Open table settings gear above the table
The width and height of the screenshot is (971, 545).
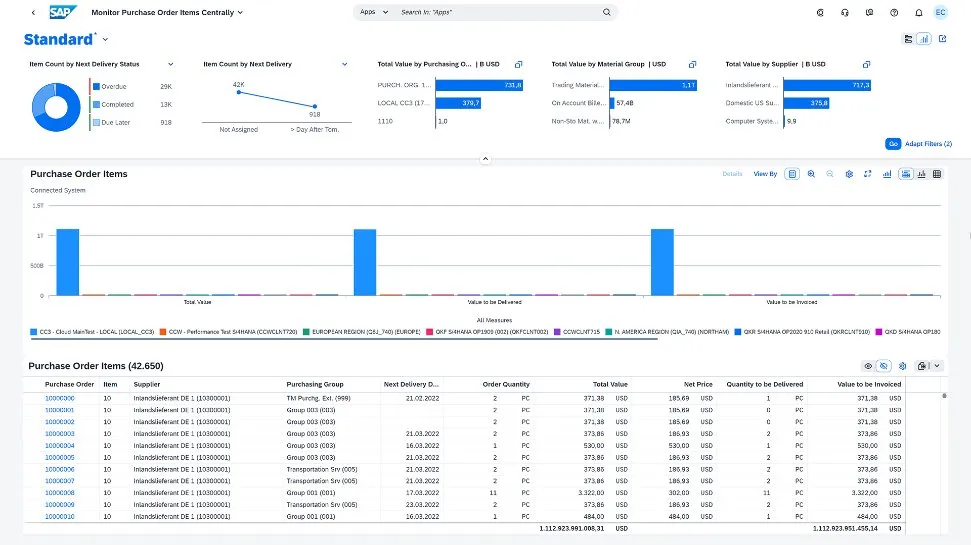coord(902,366)
